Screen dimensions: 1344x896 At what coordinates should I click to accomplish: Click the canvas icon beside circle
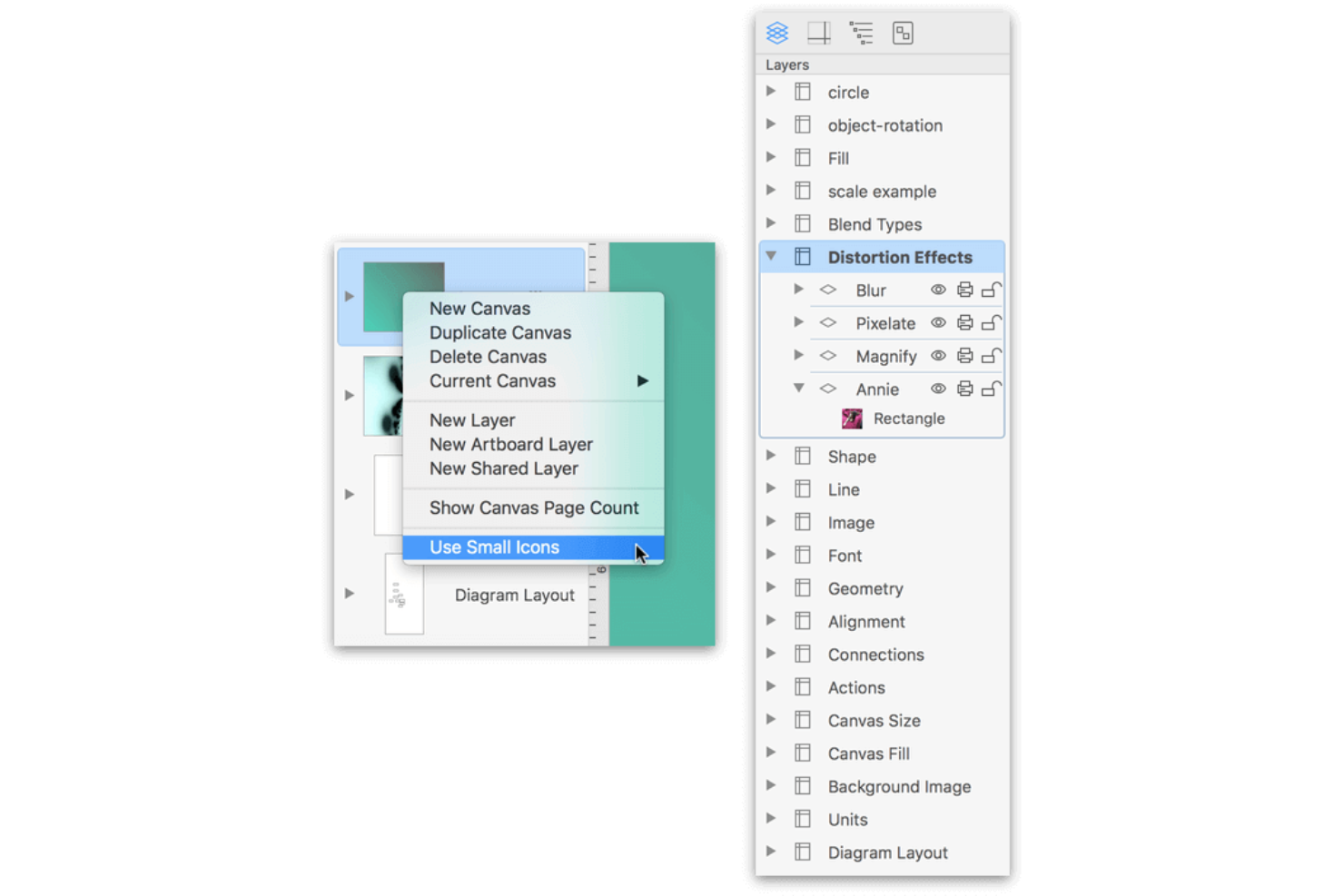click(x=803, y=92)
